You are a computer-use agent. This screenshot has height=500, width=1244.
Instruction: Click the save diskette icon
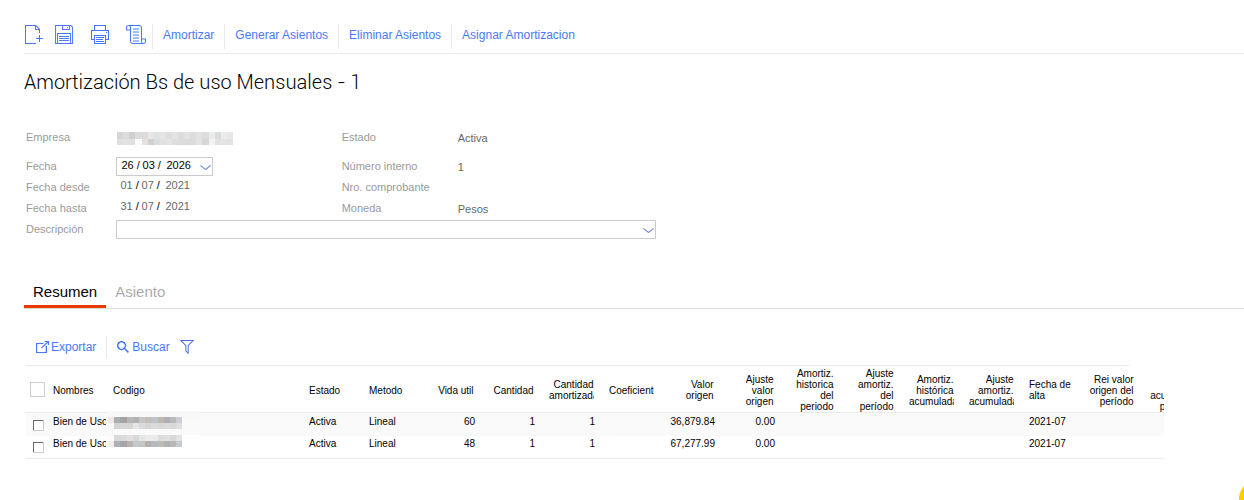(64, 35)
